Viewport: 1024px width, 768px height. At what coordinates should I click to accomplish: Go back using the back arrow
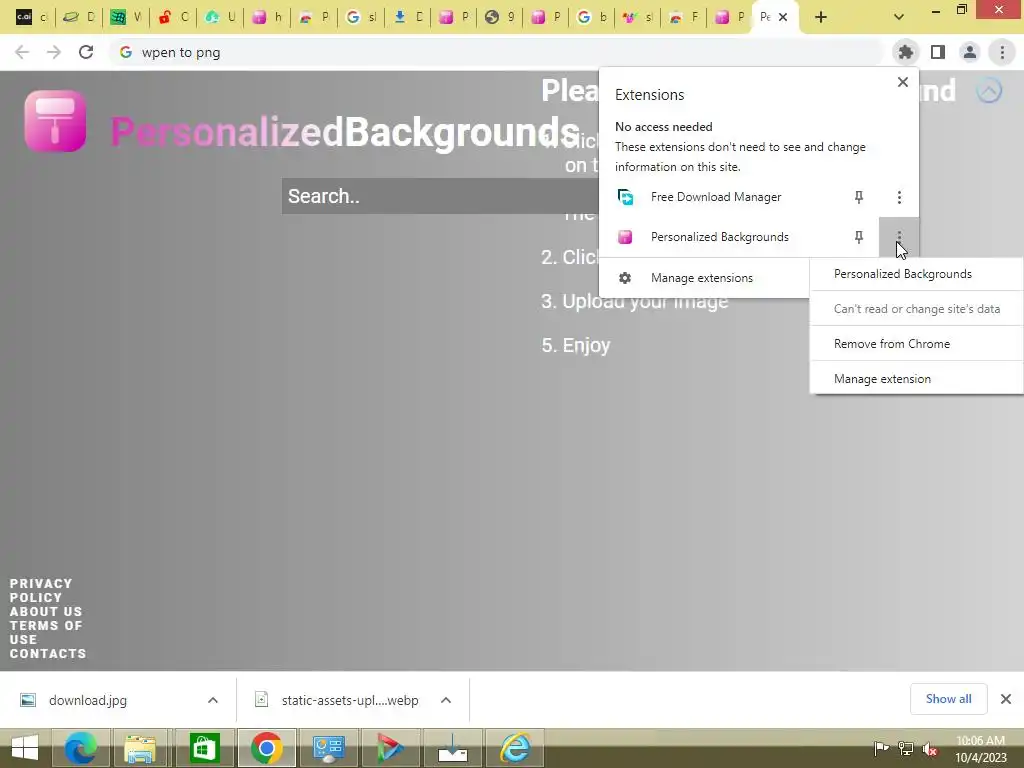pyautogui.click(x=22, y=52)
